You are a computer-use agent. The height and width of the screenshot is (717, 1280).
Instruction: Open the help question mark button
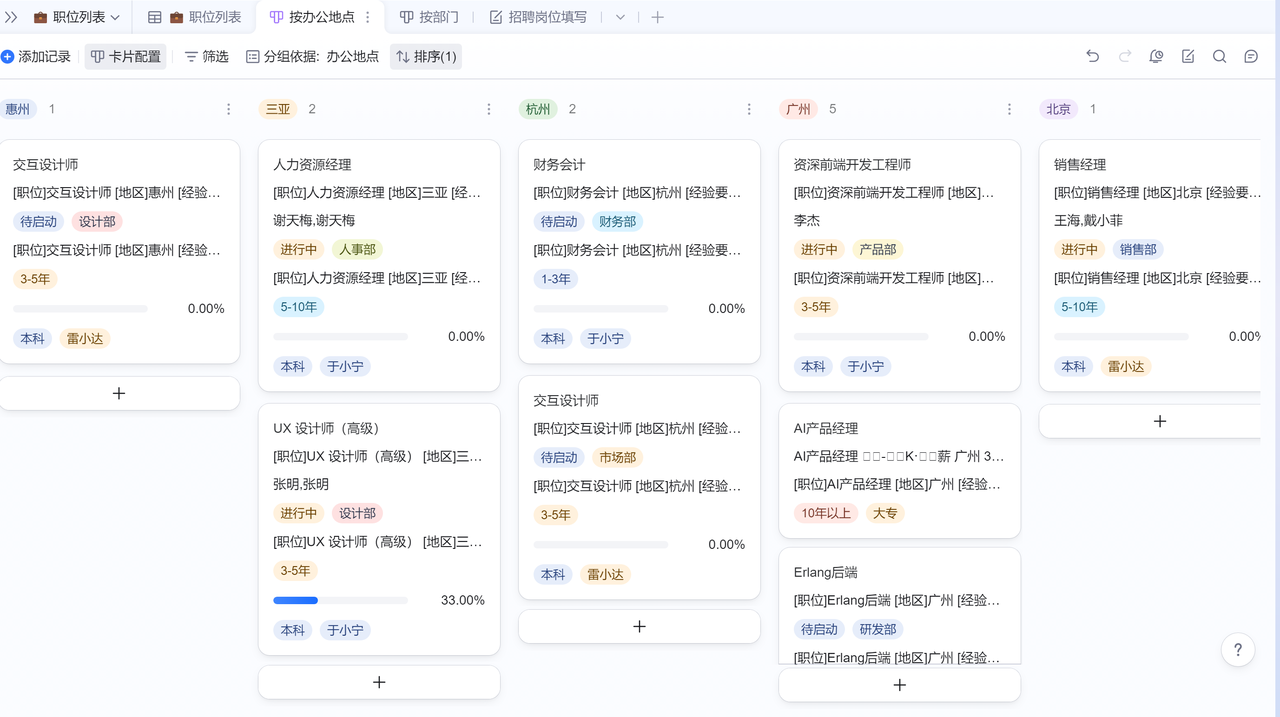[1238, 650]
